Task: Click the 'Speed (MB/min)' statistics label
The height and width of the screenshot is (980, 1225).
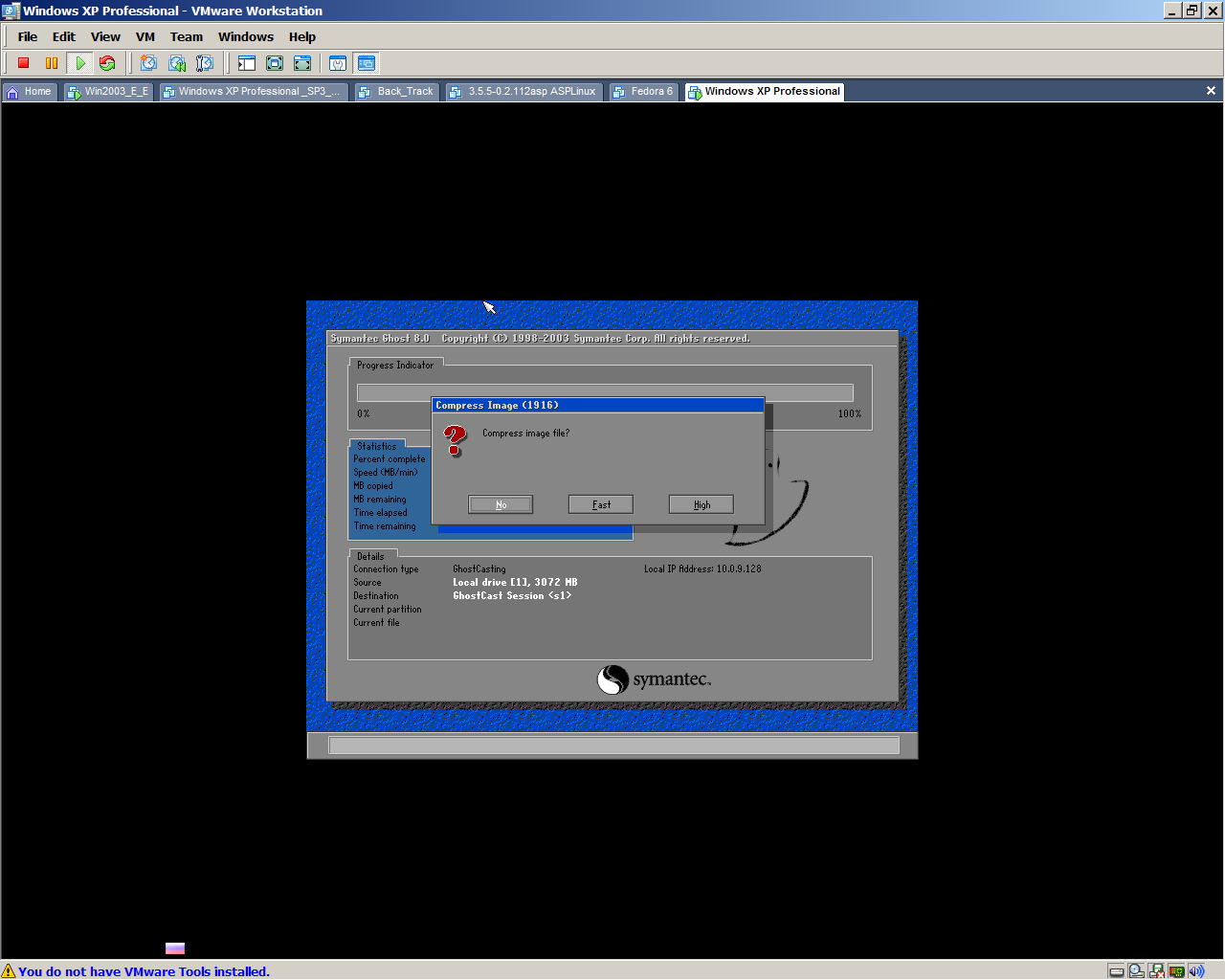Action: tap(386, 473)
